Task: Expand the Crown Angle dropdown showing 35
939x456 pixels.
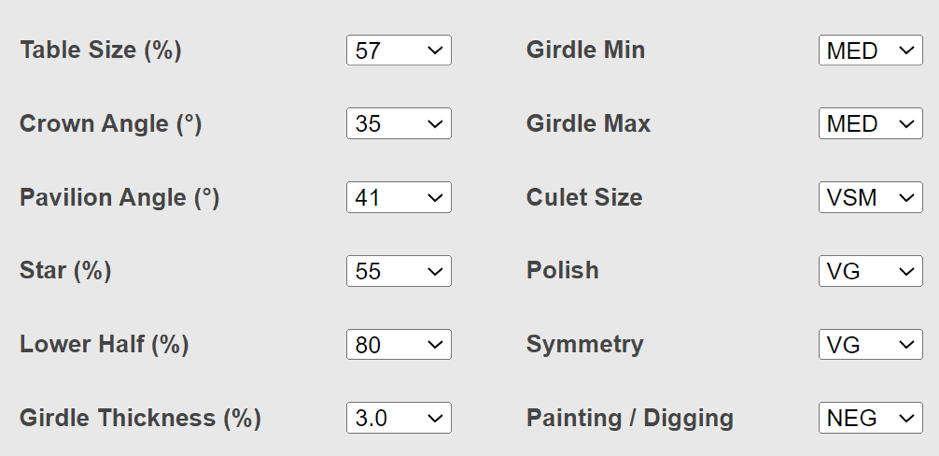Action: point(399,123)
